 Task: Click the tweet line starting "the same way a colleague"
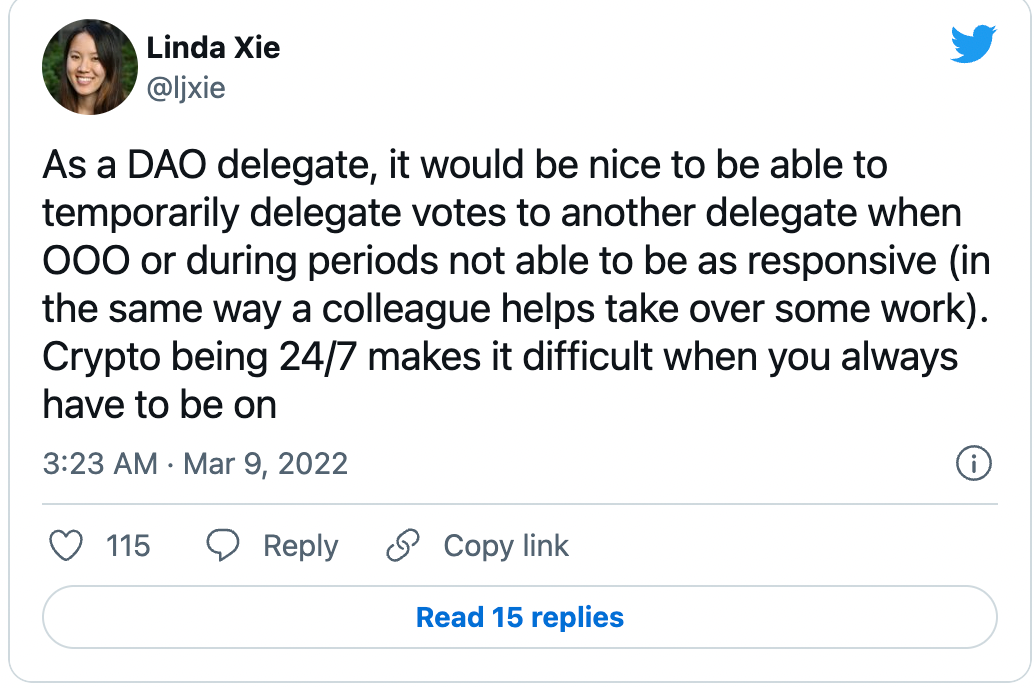516,309
